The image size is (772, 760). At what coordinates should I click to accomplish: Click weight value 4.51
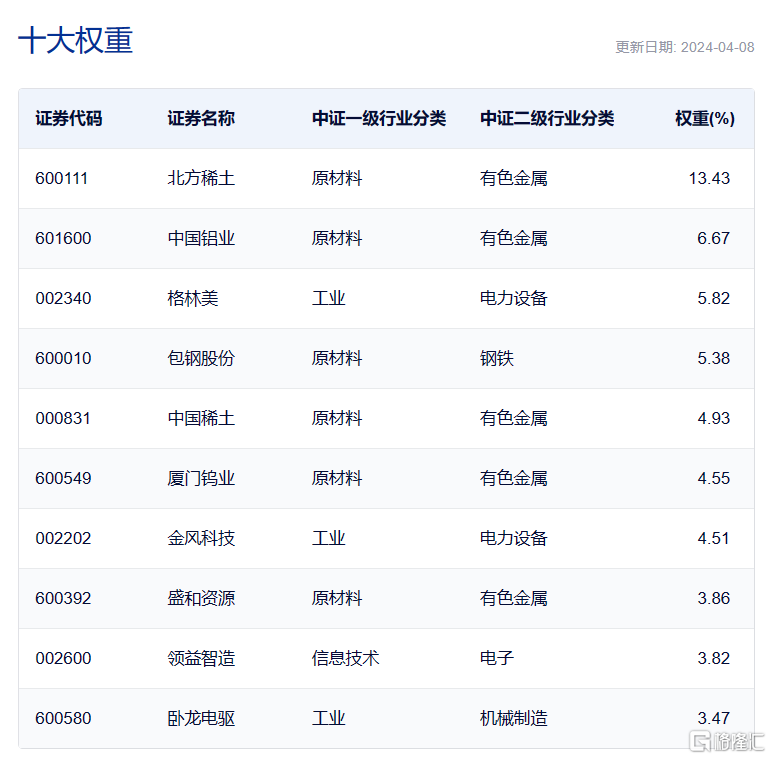click(713, 538)
